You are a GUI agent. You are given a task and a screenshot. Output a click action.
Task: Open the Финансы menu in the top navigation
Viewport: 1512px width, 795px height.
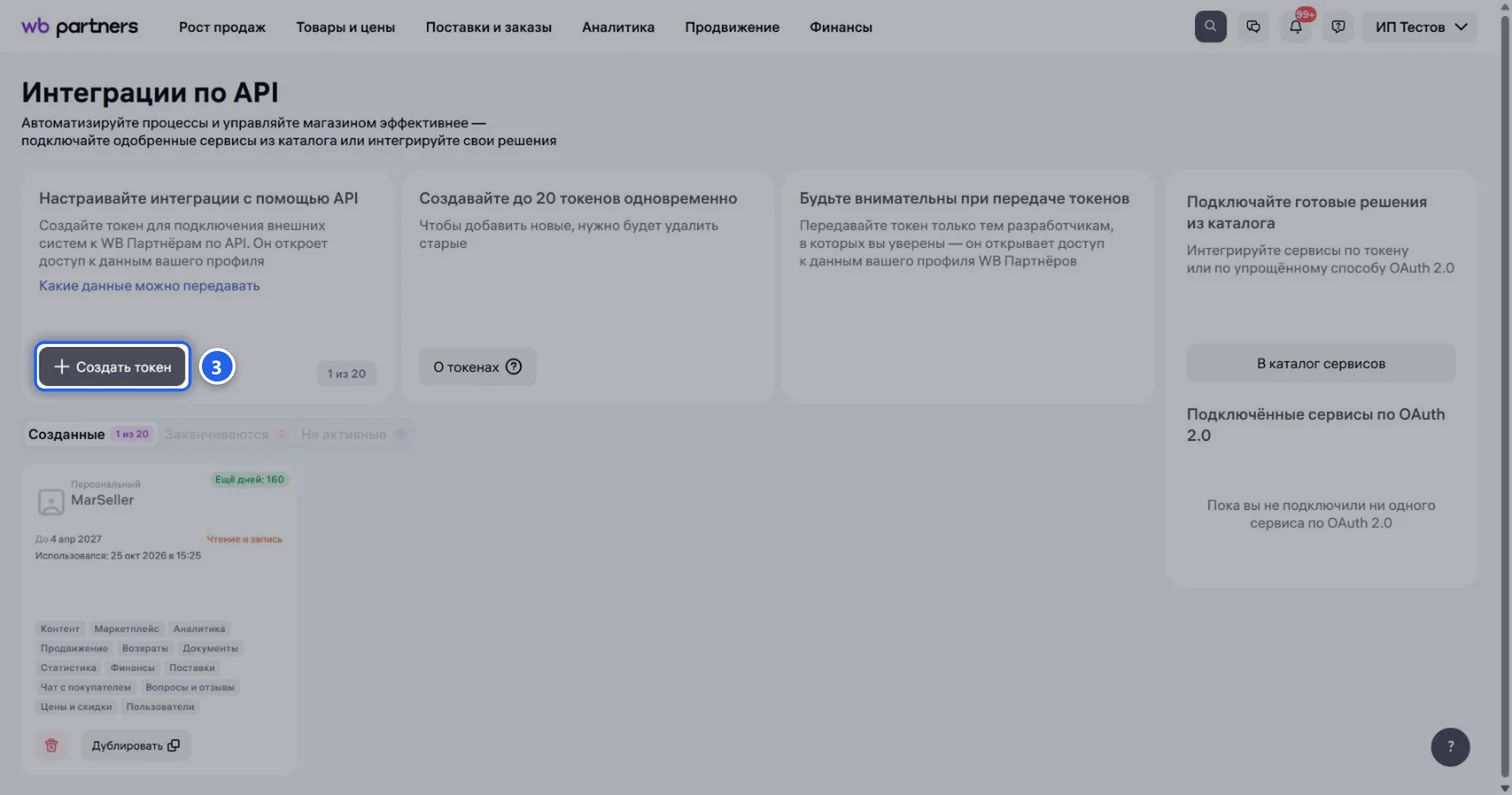(x=841, y=27)
